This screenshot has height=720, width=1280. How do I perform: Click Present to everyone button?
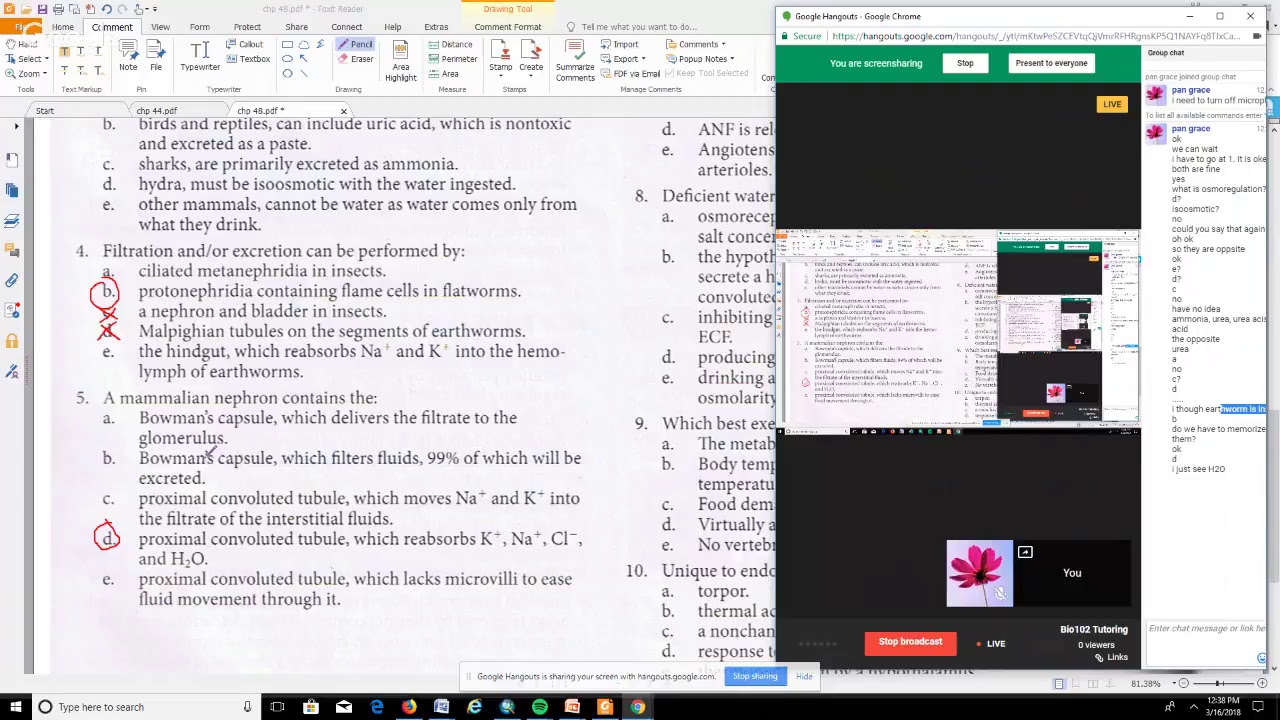coord(1051,63)
